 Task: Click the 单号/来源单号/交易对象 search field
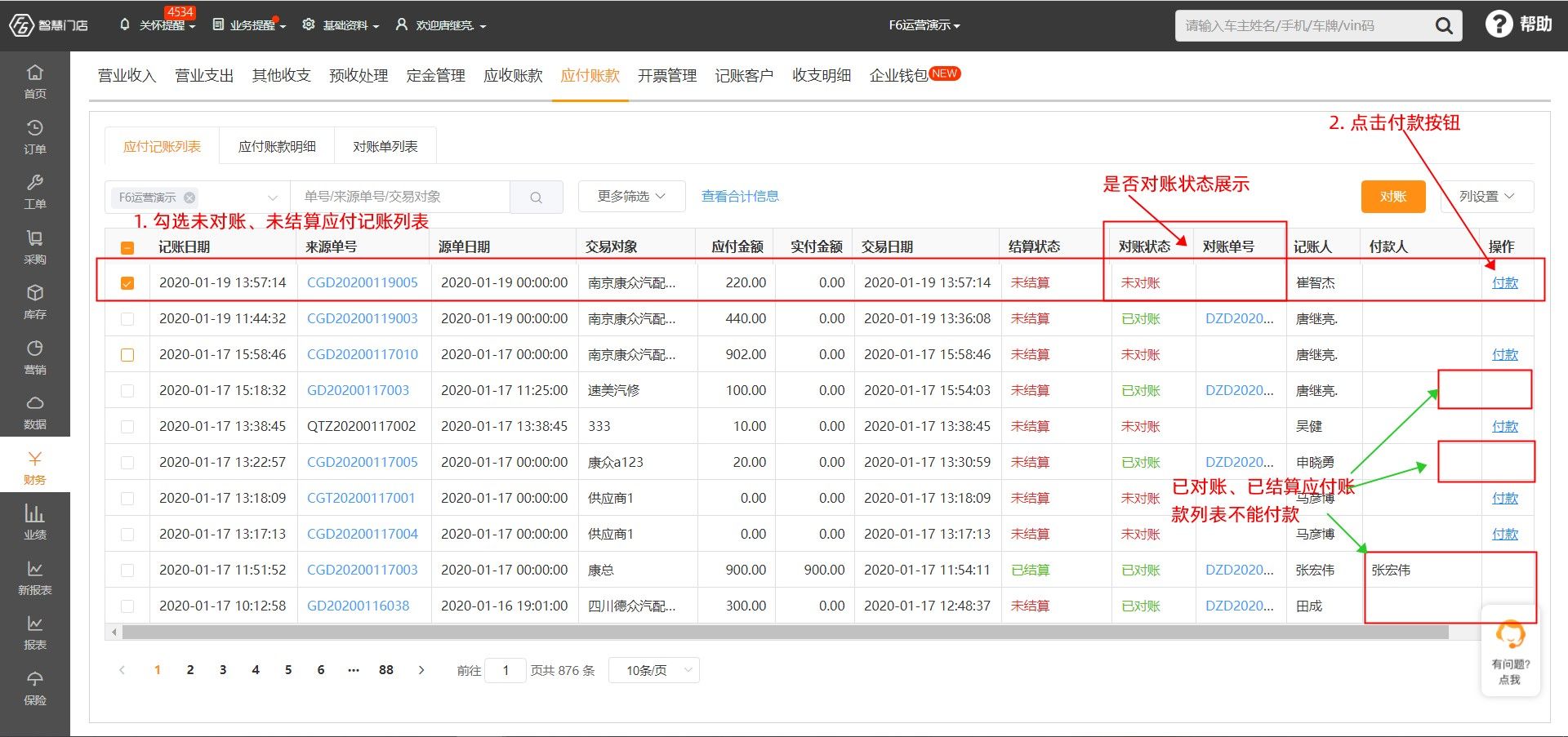(400, 197)
